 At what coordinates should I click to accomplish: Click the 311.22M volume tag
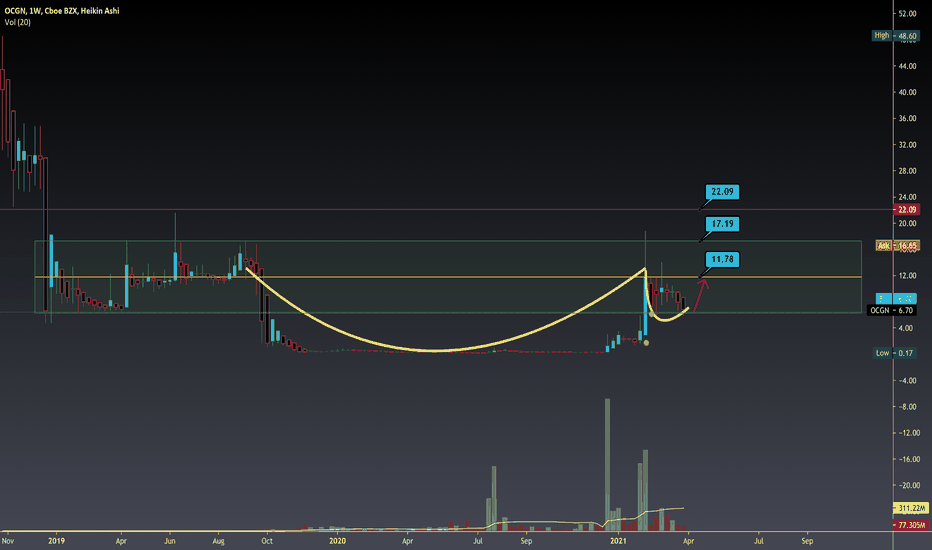pyautogui.click(x=911, y=508)
